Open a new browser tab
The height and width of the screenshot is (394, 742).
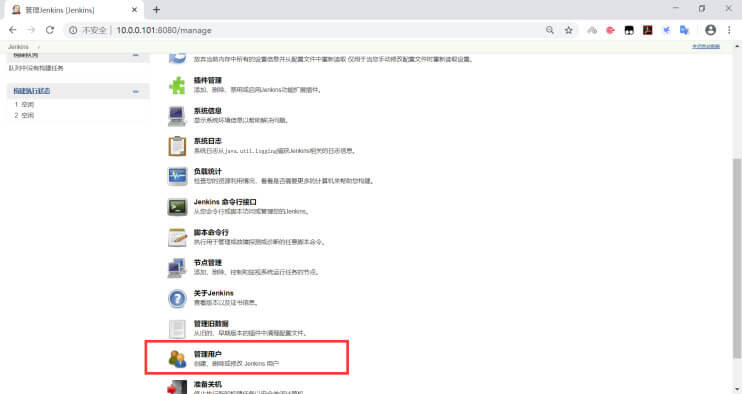pos(156,9)
